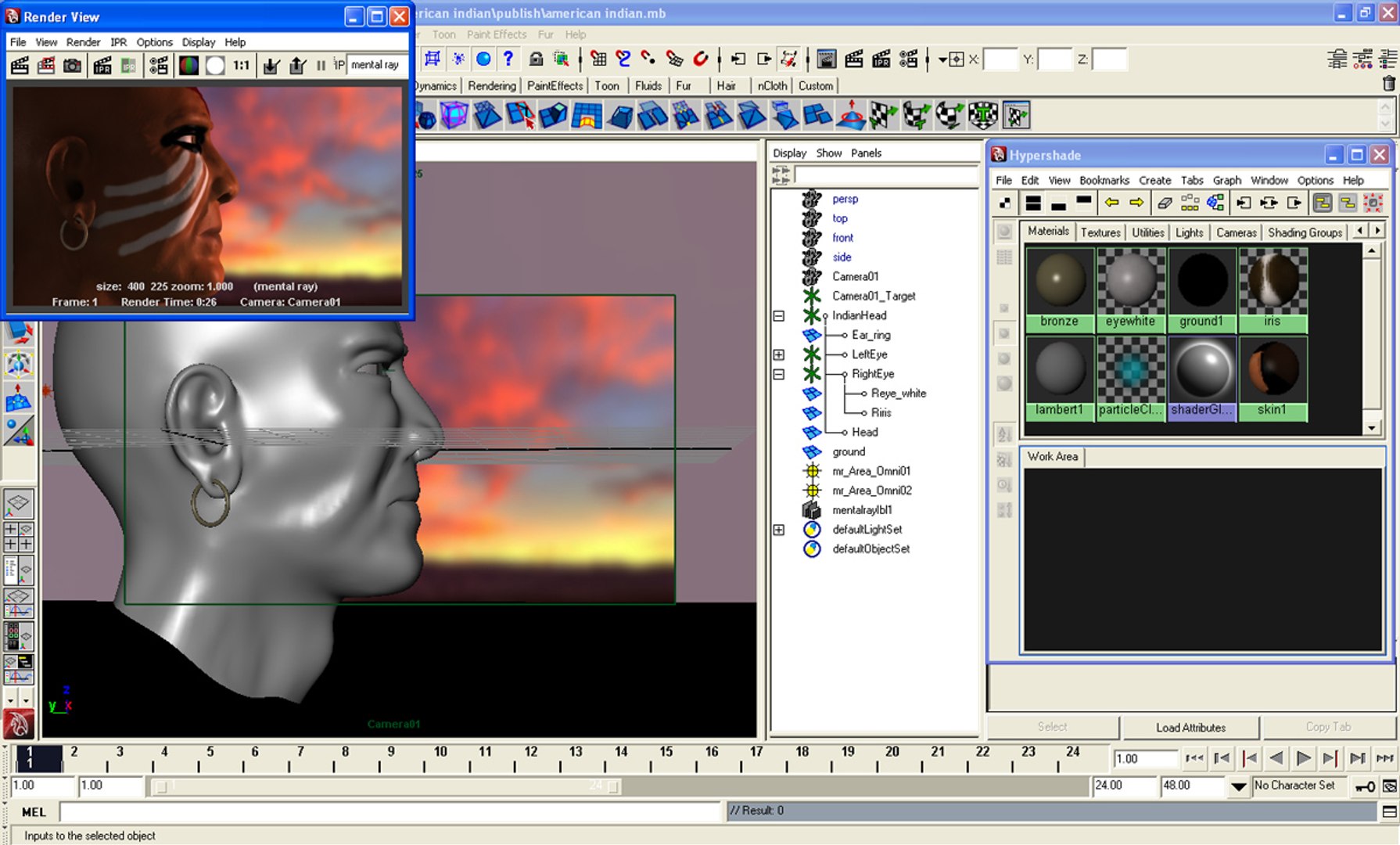Screen dimensions: 1400x845
Task: Click the Render Region icon in Render View
Action: pos(46,66)
